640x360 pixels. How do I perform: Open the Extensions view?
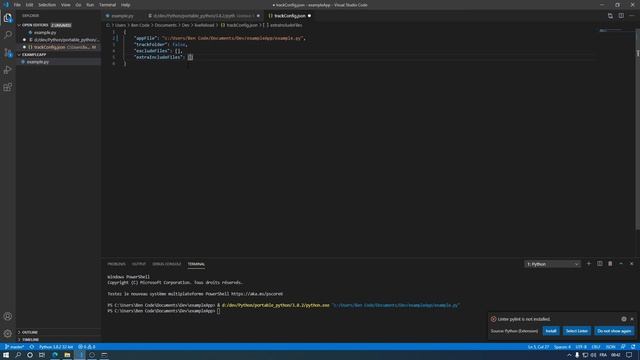coord(8,87)
